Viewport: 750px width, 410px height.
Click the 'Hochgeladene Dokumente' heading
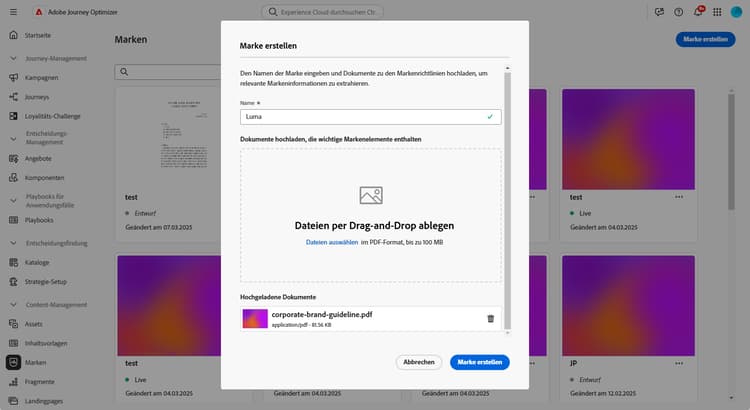tap(278, 297)
